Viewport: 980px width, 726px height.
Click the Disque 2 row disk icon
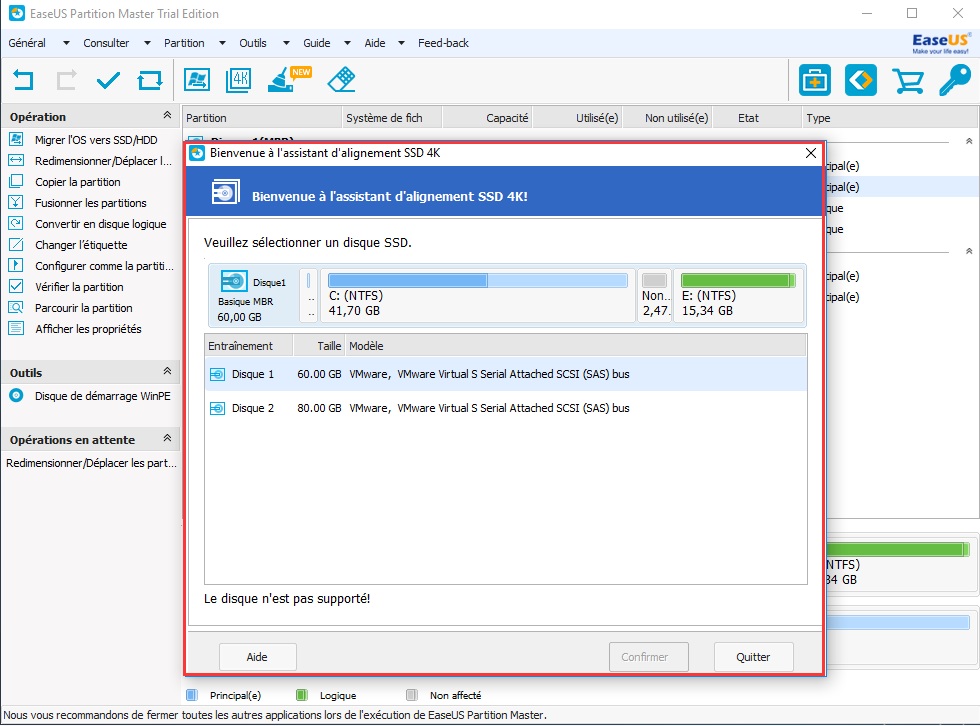tap(217, 408)
